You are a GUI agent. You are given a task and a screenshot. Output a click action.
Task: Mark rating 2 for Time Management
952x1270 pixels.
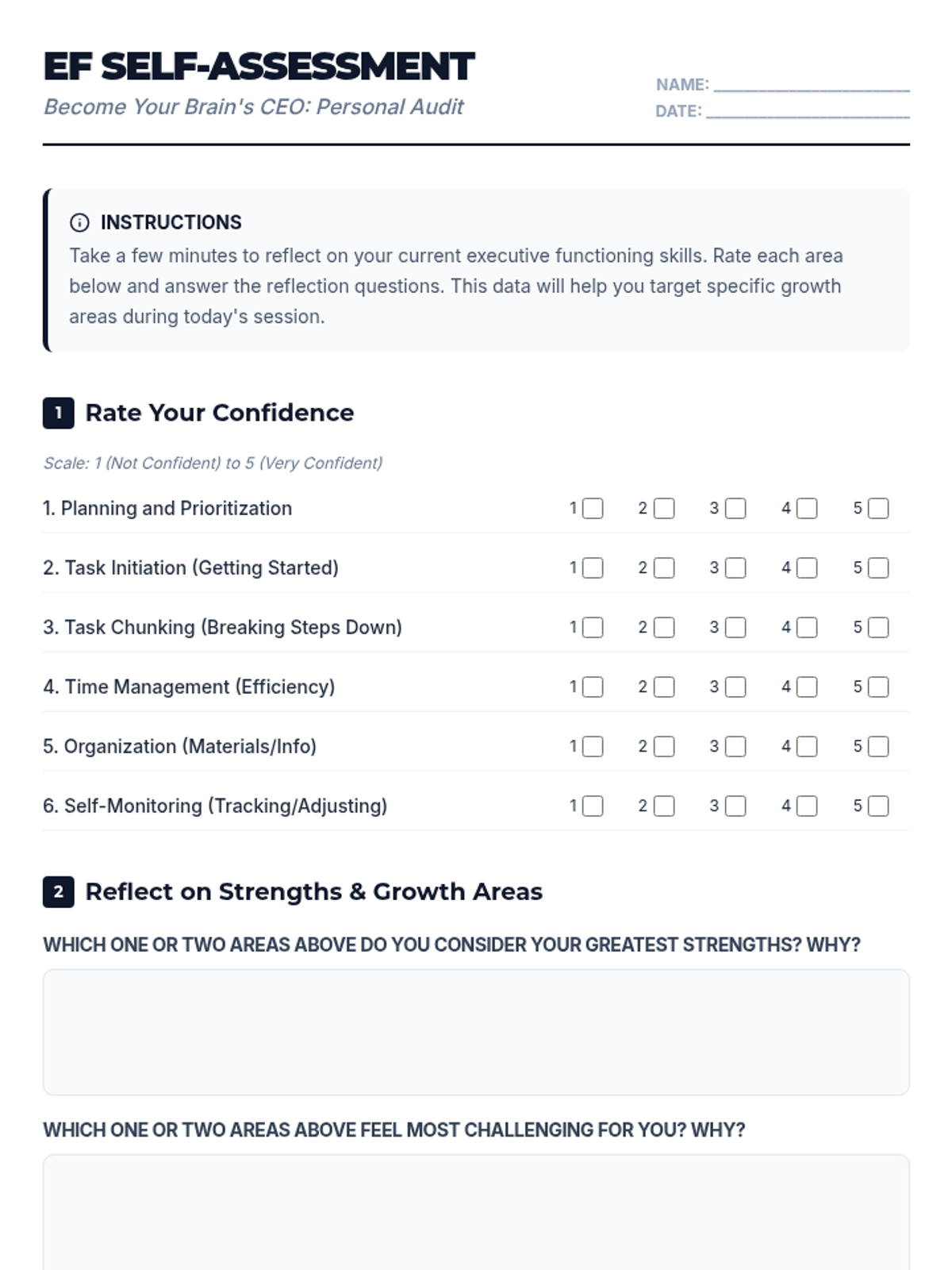(664, 687)
